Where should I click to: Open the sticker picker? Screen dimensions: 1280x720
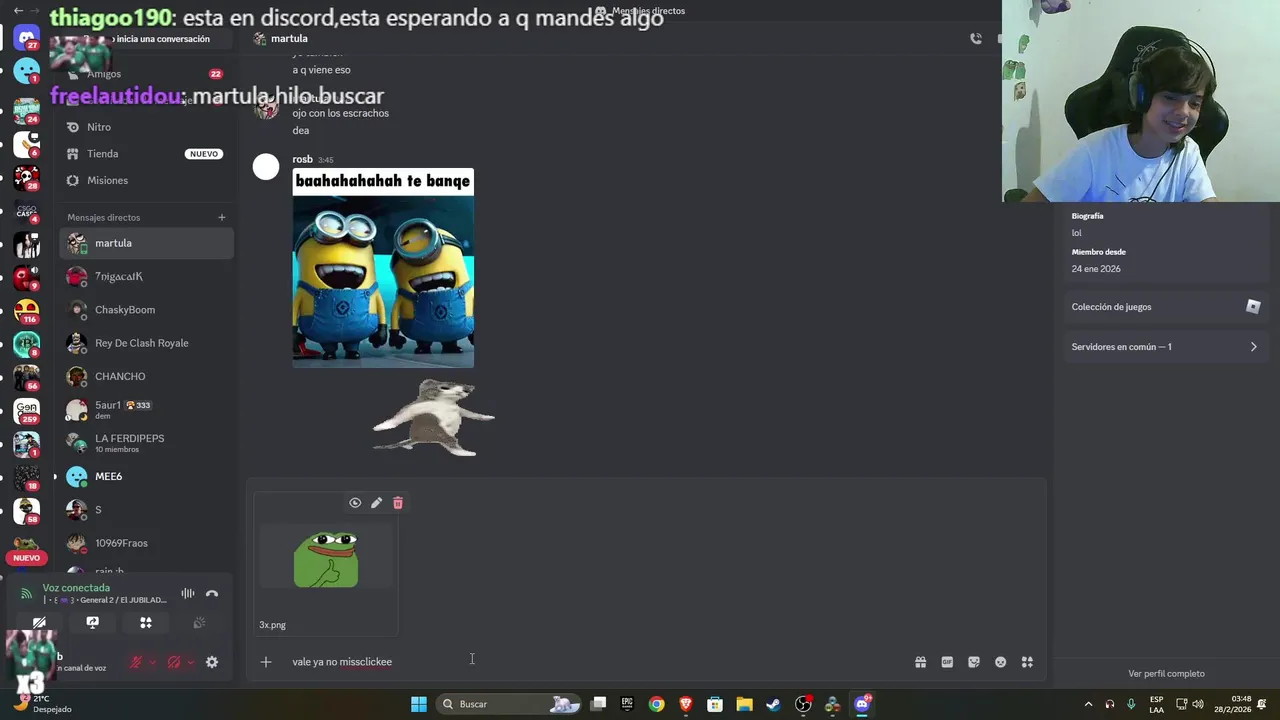coord(974,662)
